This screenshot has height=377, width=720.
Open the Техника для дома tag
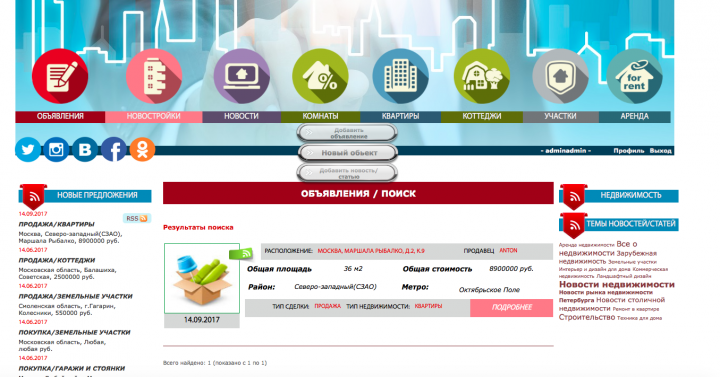point(639,318)
